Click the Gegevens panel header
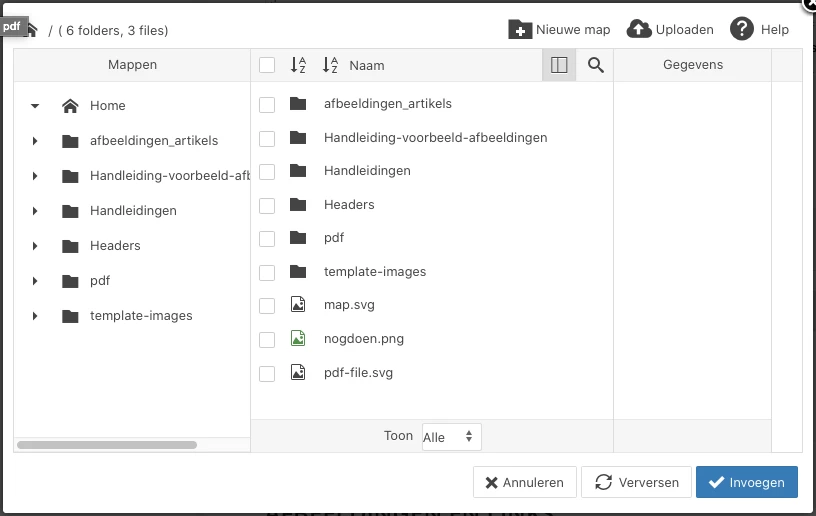The image size is (816, 516). 693,65
